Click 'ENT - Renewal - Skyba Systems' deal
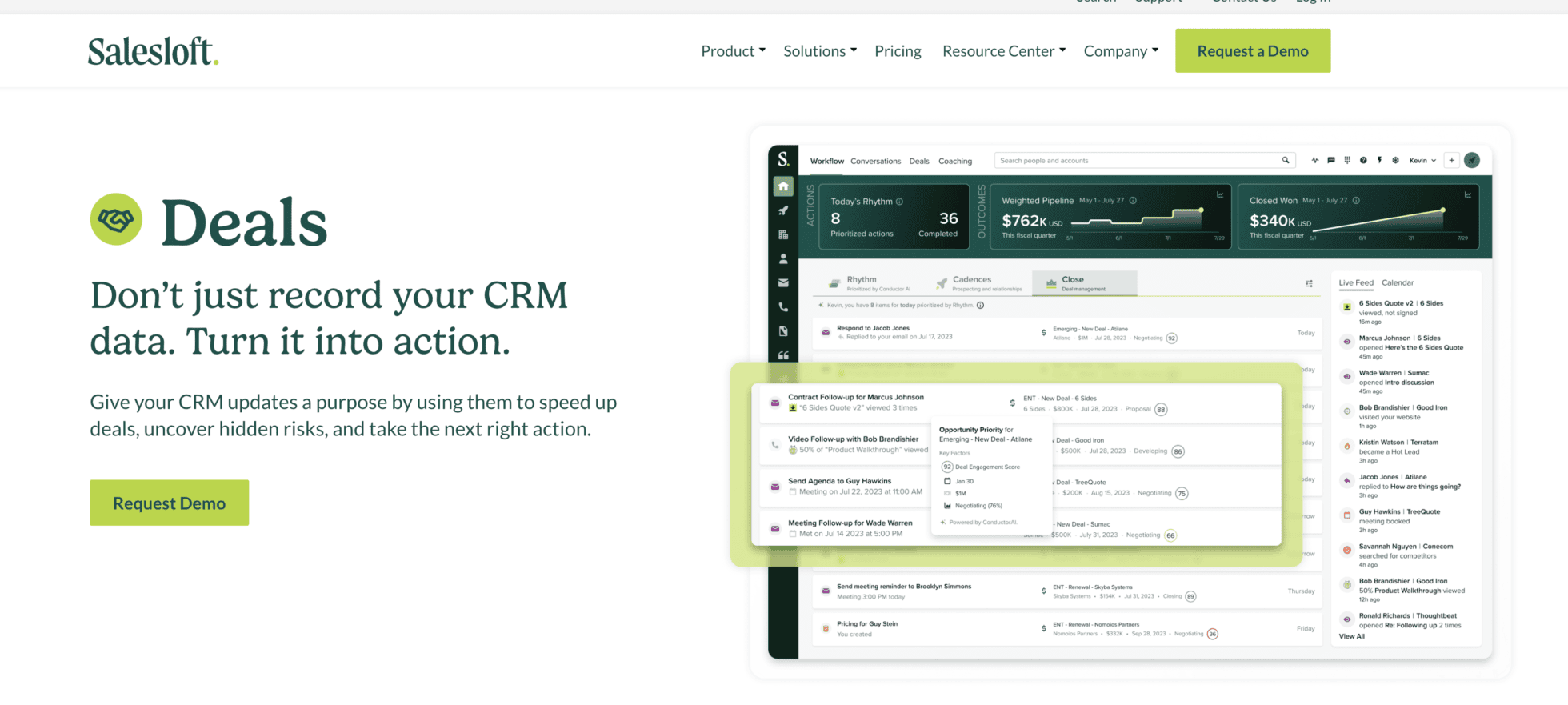Viewport: 1568px width, 705px height. coord(1093,587)
